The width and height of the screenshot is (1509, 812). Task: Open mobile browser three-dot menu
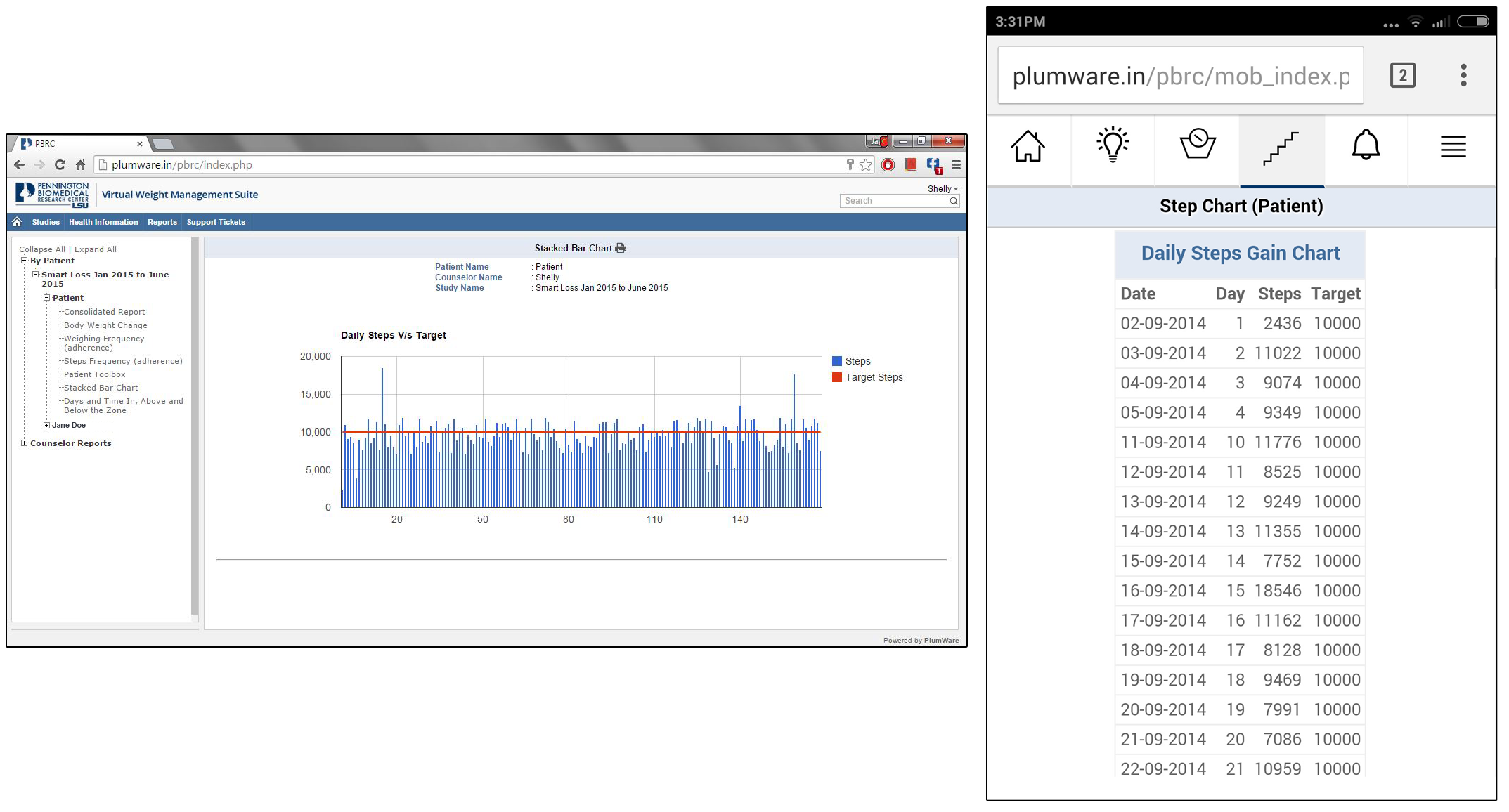(x=1463, y=75)
